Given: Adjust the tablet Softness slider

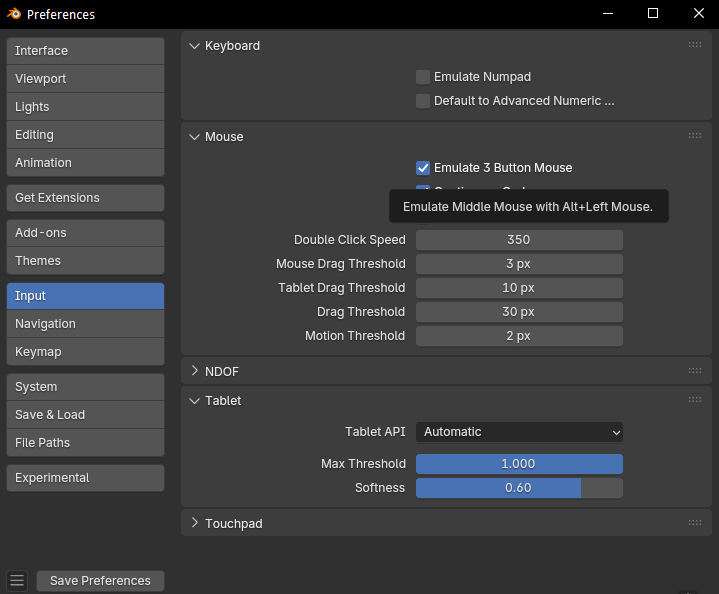Looking at the screenshot, I should point(519,488).
